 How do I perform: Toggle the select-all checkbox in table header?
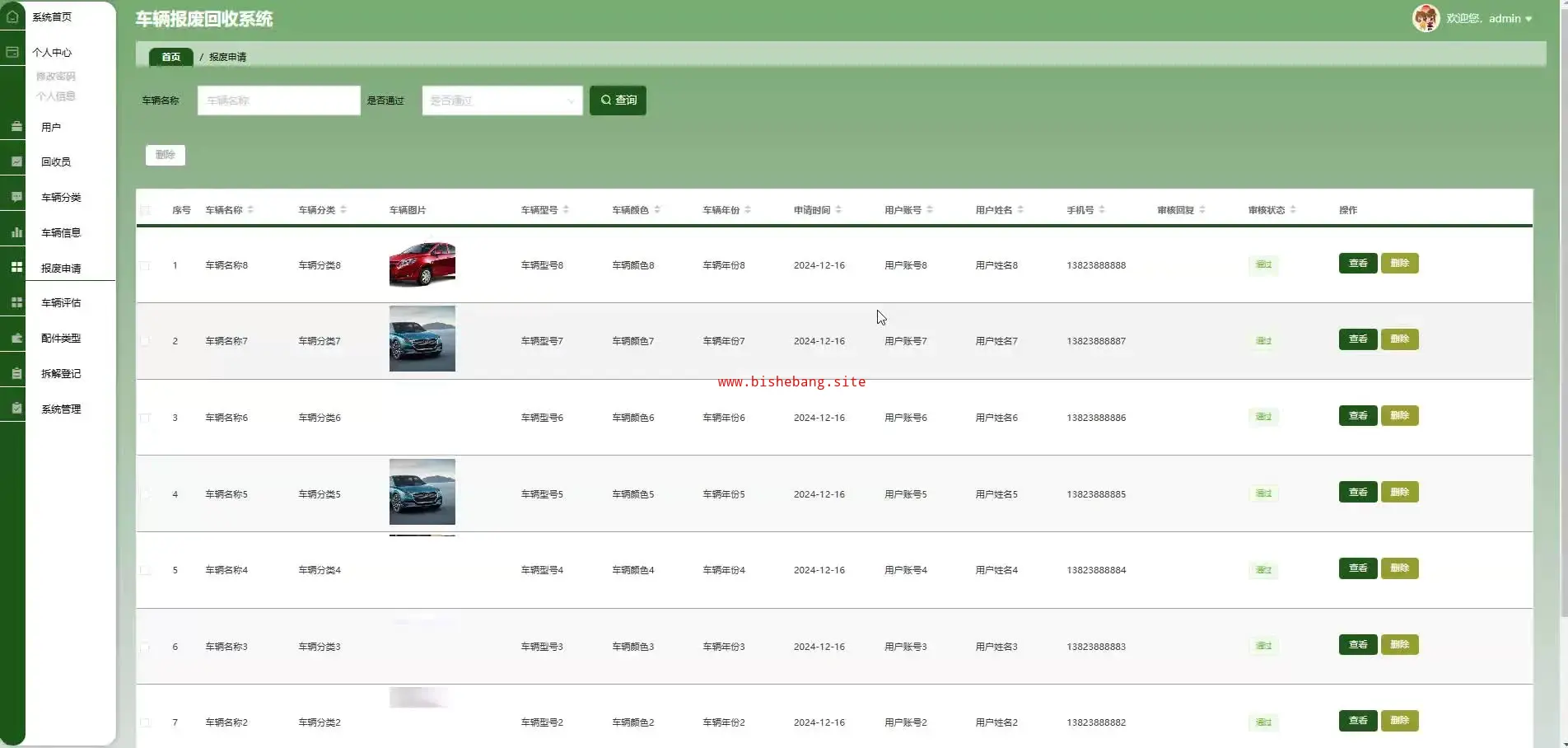pyautogui.click(x=145, y=210)
